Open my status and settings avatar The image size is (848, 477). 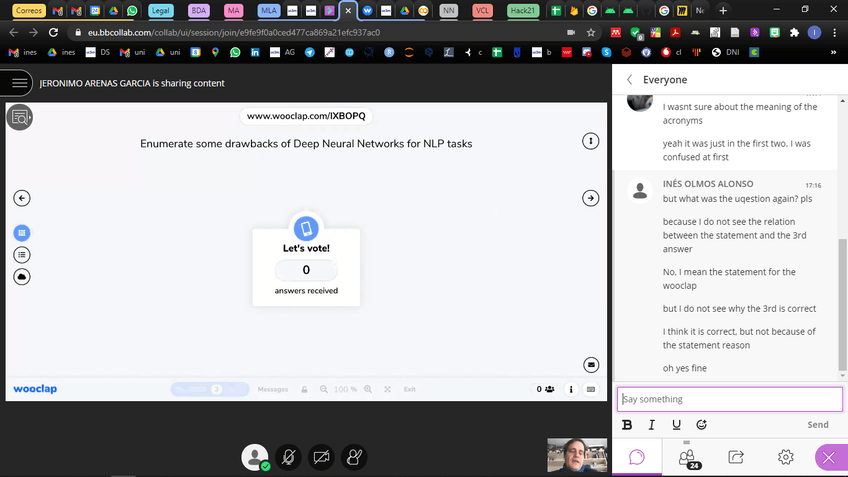coord(255,457)
